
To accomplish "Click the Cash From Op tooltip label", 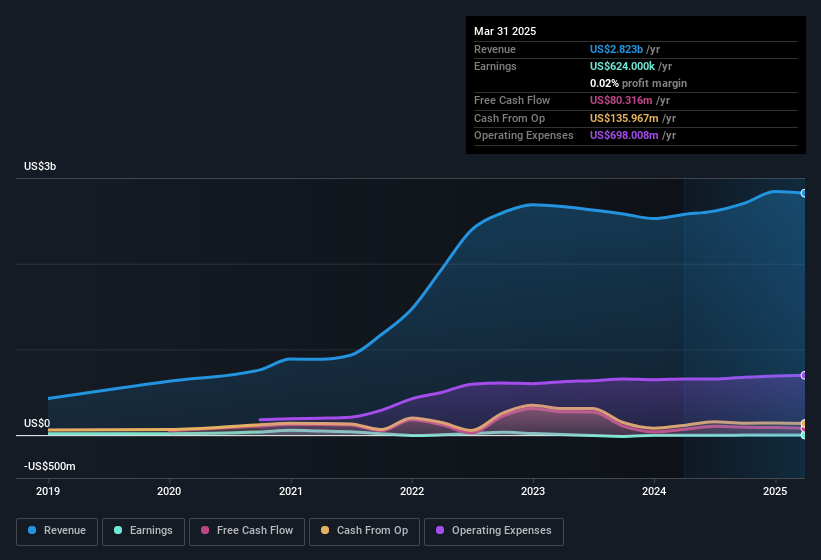I will (509, 118).
